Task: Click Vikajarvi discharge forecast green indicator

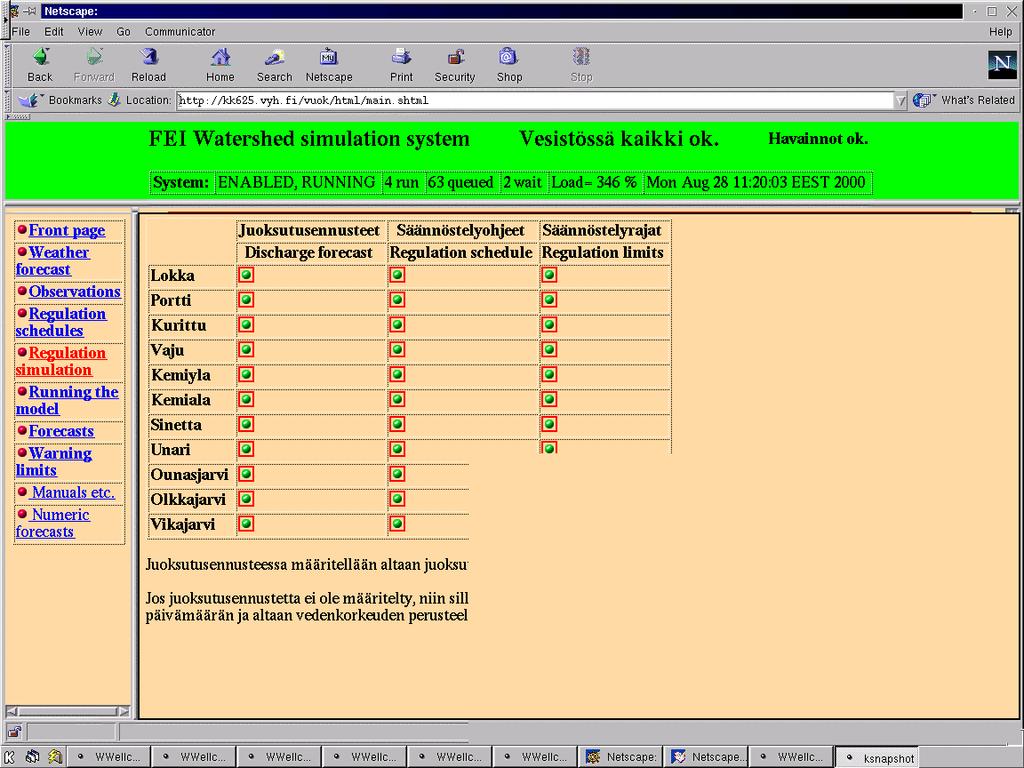Action: pos(246,524)
